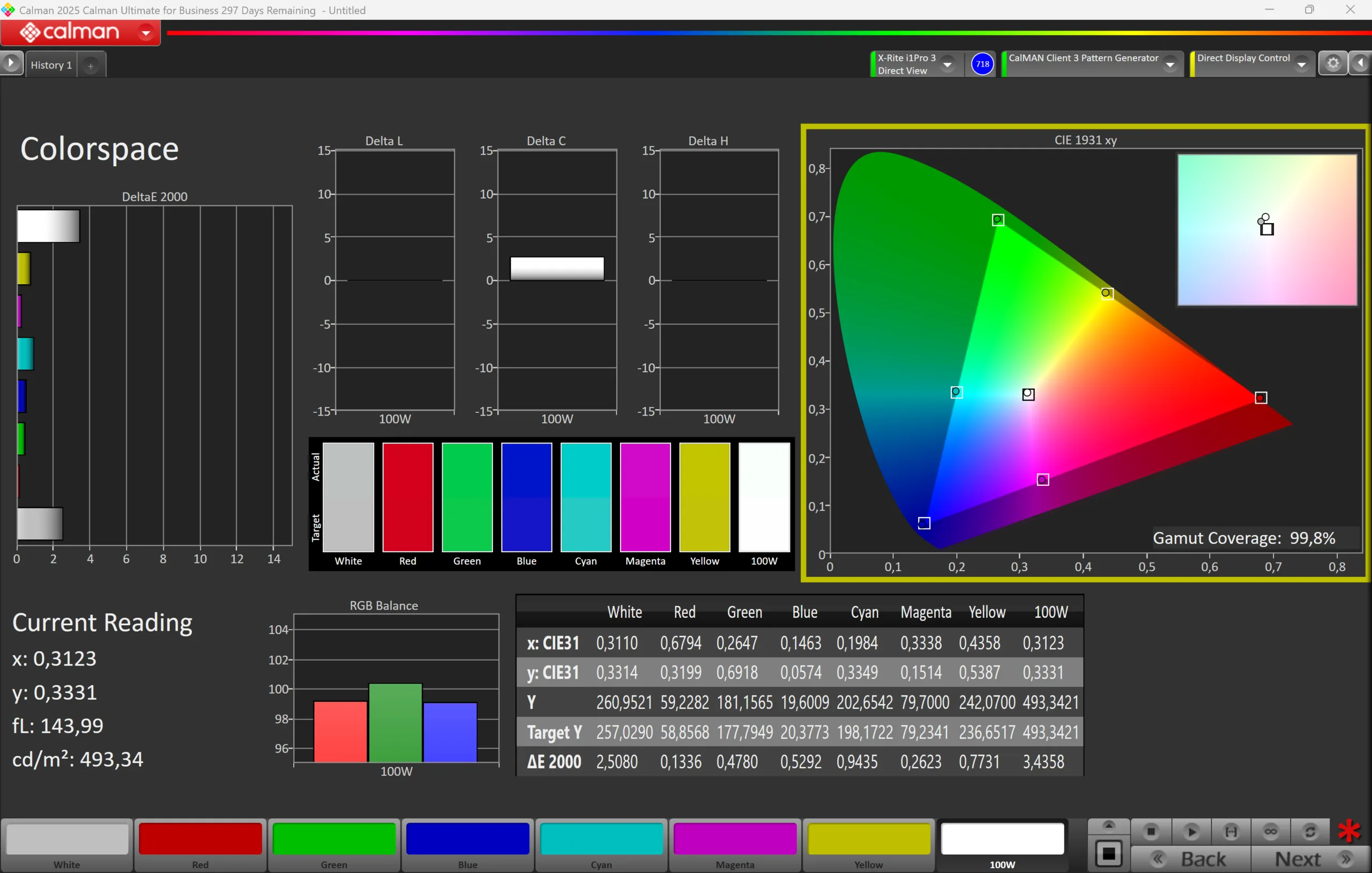Collapse the side panel arrow at top right
1372x873 pixels.
coord(1361,63)
